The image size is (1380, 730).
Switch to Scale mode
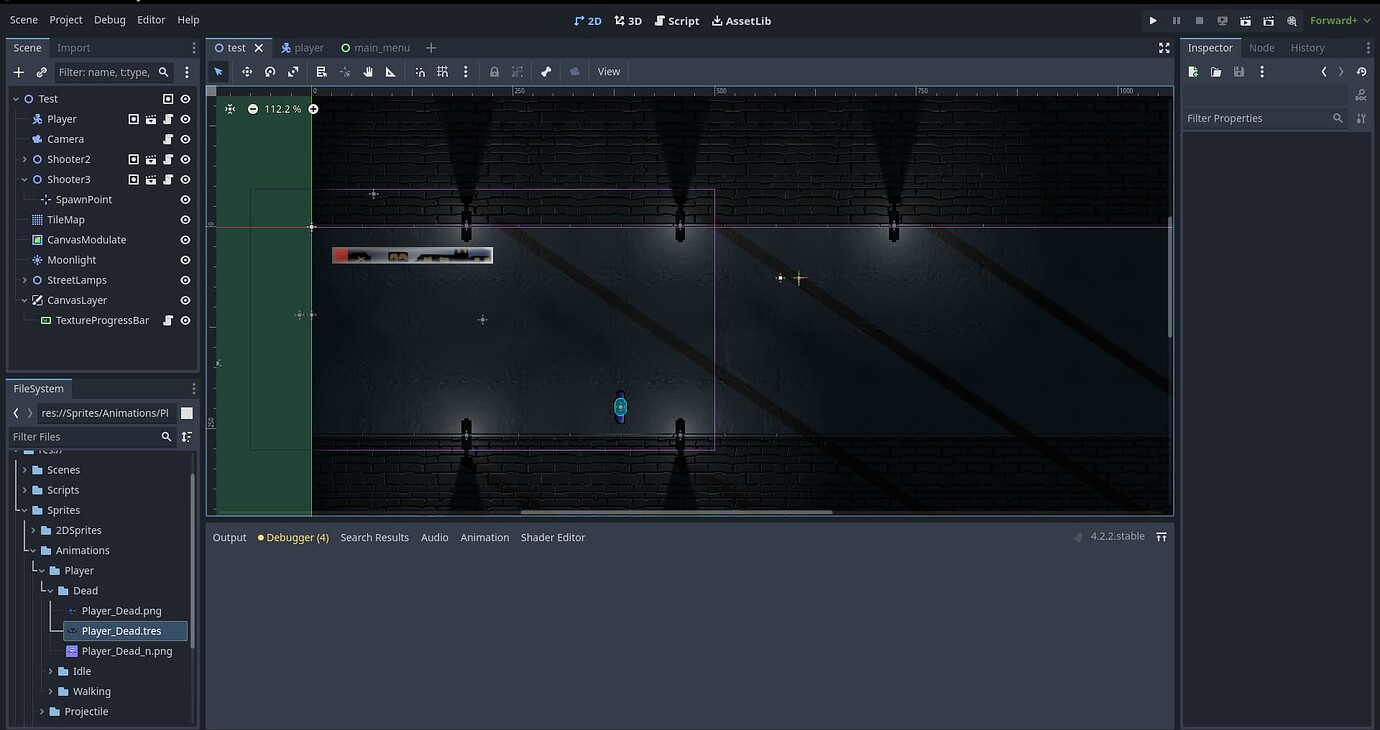293,71
